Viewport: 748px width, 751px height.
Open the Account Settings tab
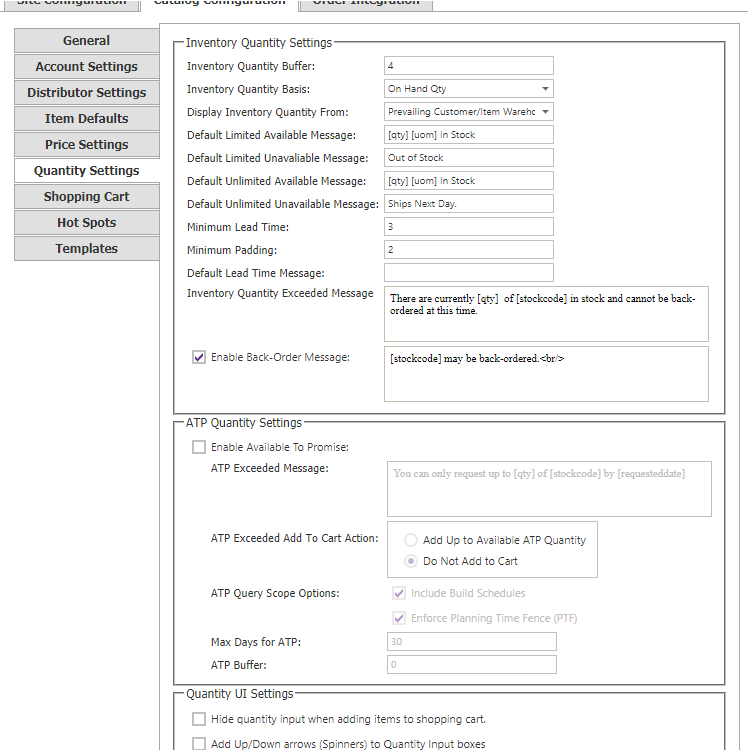click(86, 67)
